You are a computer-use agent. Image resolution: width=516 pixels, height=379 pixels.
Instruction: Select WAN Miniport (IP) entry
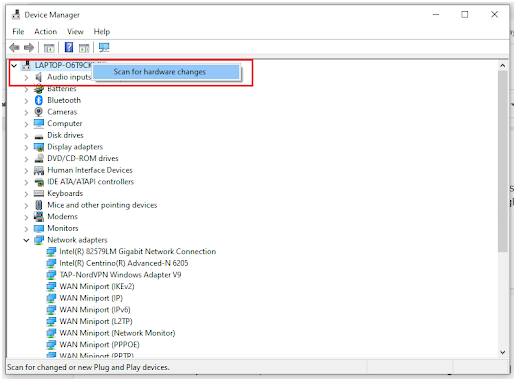point(91,298)
